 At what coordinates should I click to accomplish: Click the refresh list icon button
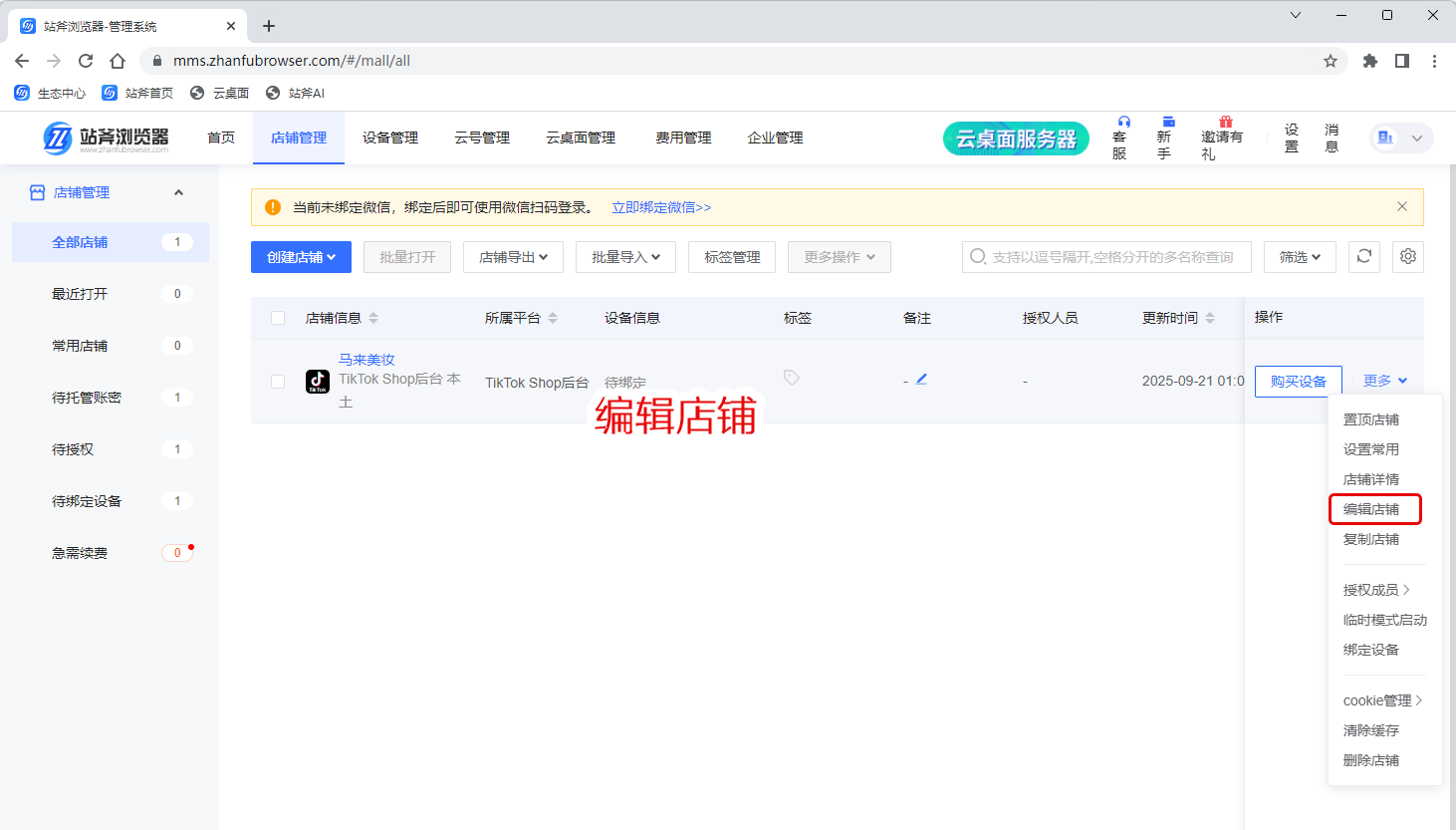point(1364,257)
